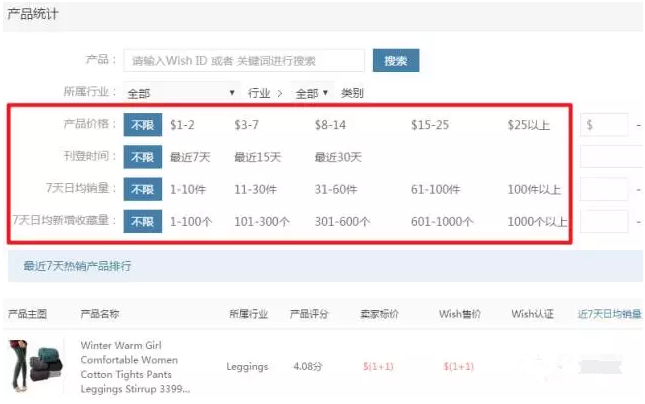This screenshot has width=645, height=404.
Task: Choose 1-10件 daily sales filter
Action: pos(188,189)
